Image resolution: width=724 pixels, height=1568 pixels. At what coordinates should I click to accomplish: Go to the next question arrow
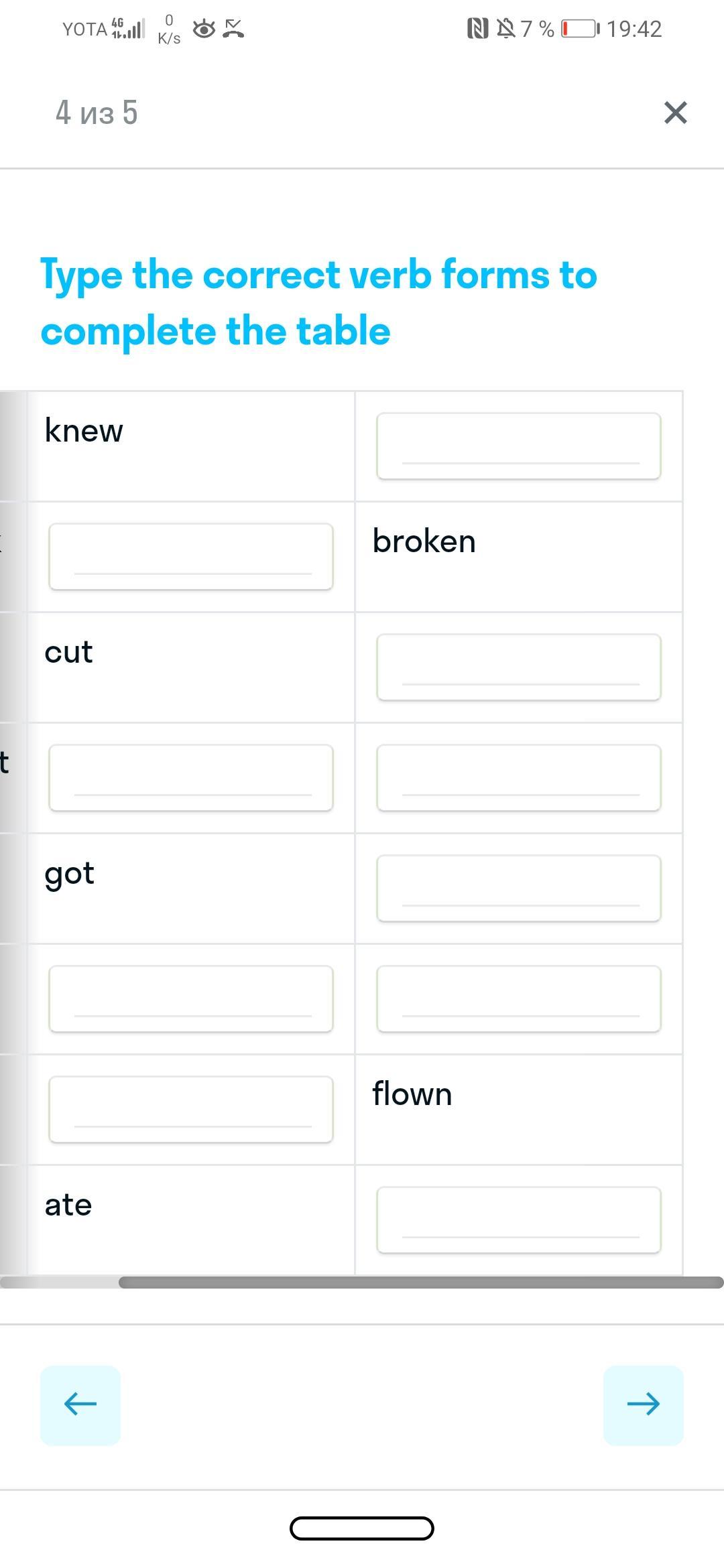pyautogui.click(x=644, y=1404)
